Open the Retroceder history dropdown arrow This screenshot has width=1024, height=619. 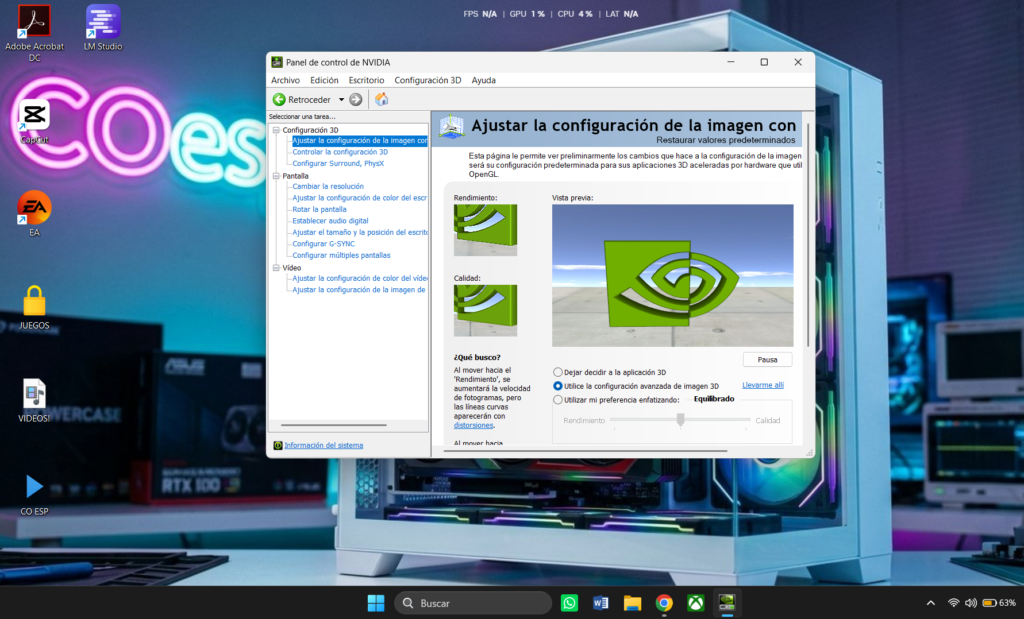point(341,100)
